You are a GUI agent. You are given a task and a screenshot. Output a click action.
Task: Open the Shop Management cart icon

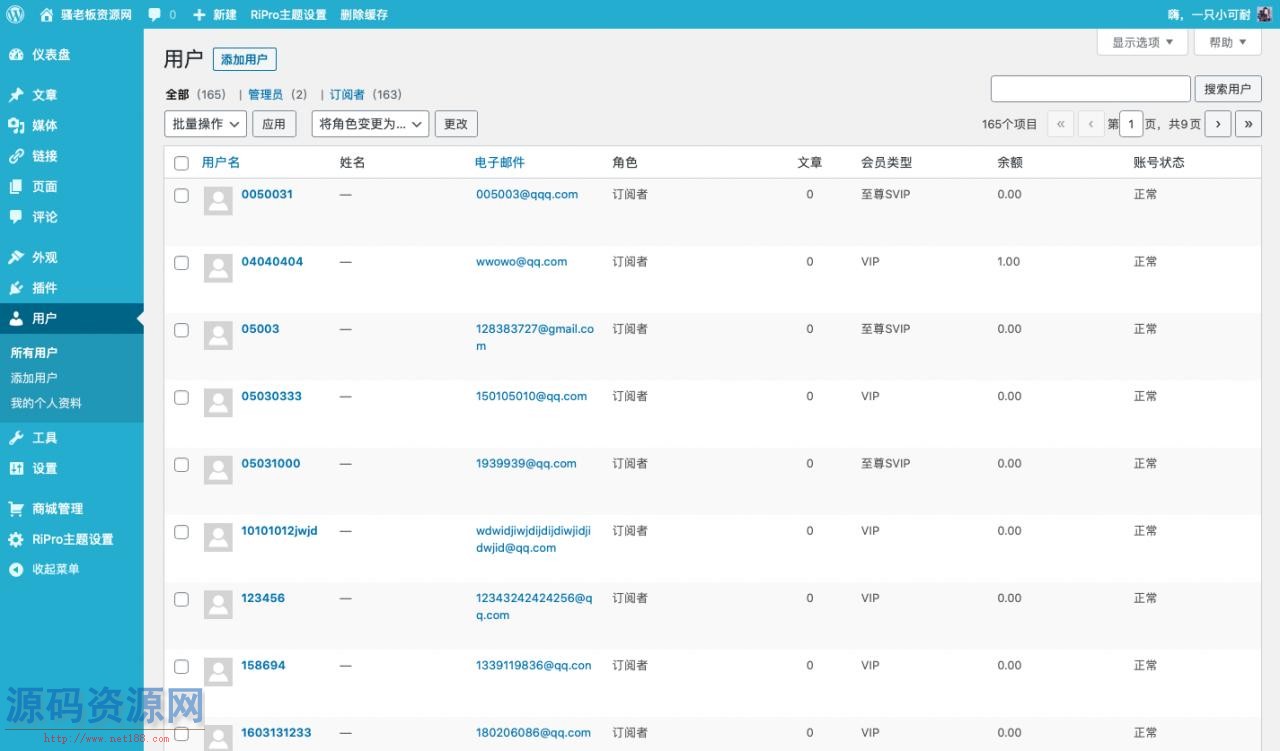(x=16, y=509)
